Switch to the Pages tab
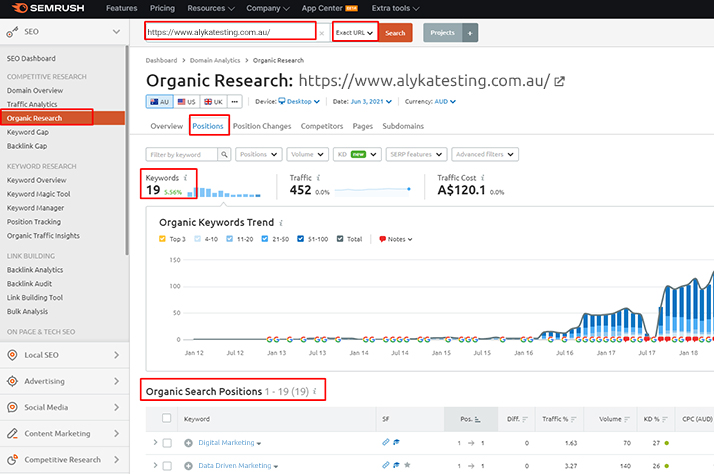This screenshot has width=714, height=474. [362, 126]
